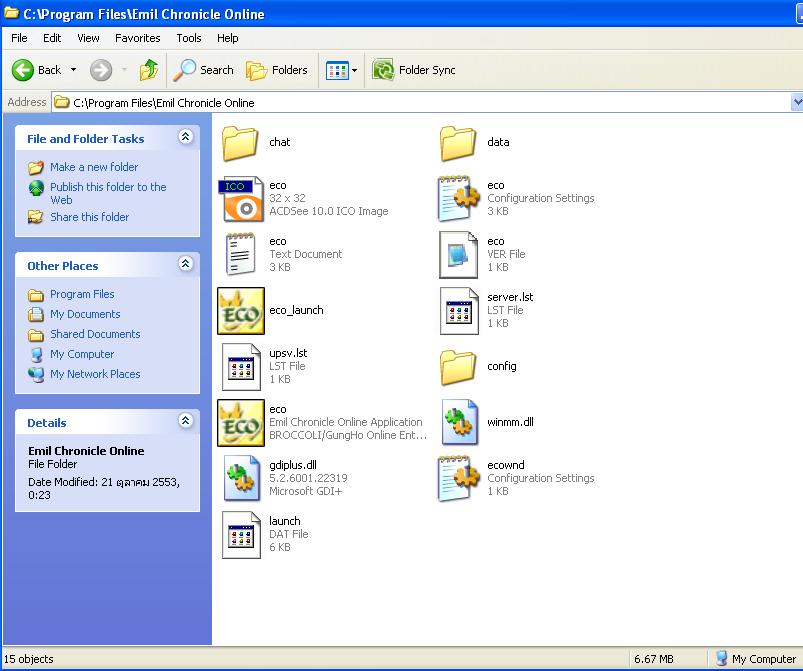Open the chat folder icon
The image size is (803, 671).
(x=241, y=143)
